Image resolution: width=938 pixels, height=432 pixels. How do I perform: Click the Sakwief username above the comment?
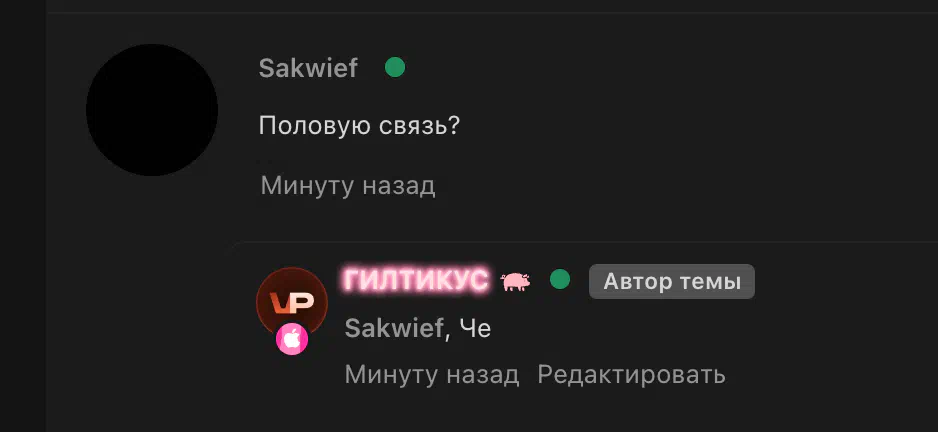[x=308, y=68]
